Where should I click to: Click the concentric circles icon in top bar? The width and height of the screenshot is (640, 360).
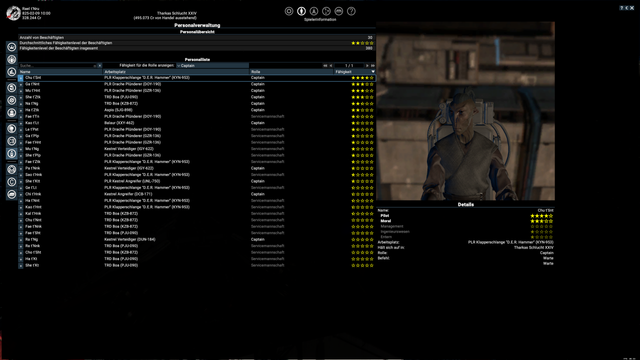point(289,11)
